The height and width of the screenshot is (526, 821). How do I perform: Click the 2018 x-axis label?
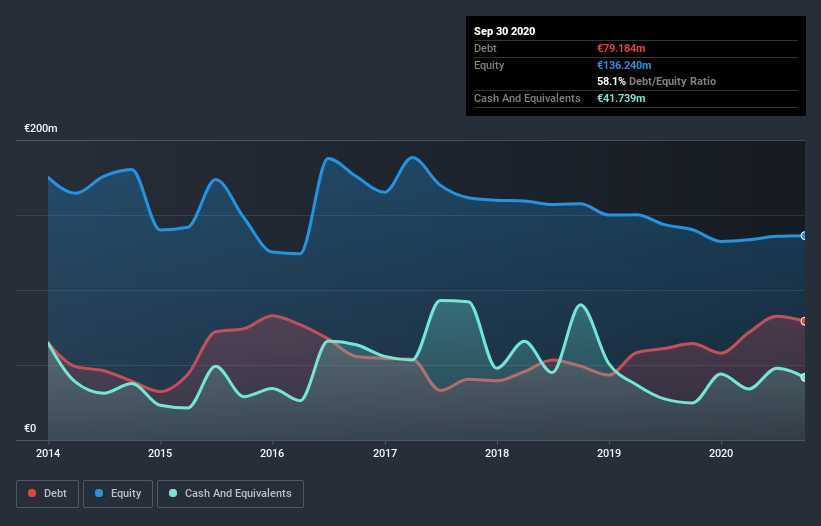(x=497, y=453)
